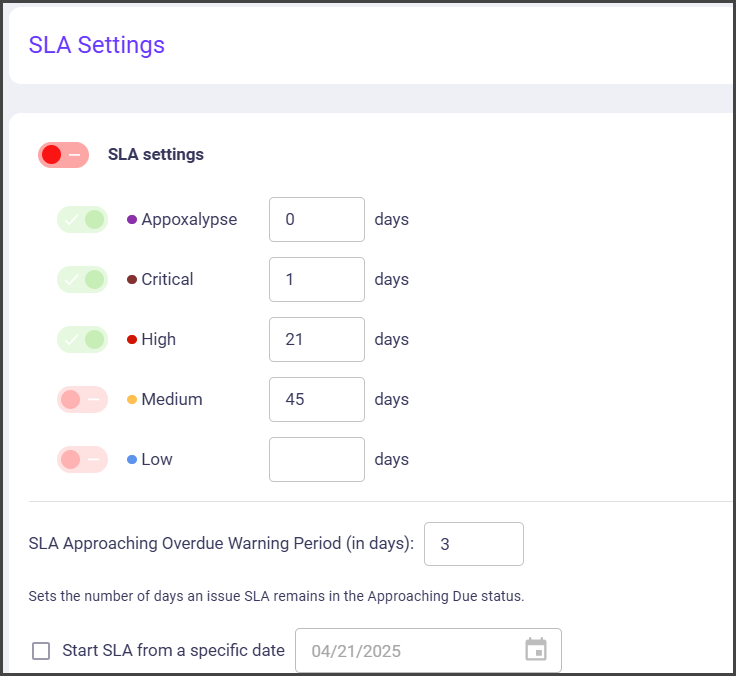Viewport: 736px width, 676px height.
Task: Select the High days input field
Action: coord(316,340)
